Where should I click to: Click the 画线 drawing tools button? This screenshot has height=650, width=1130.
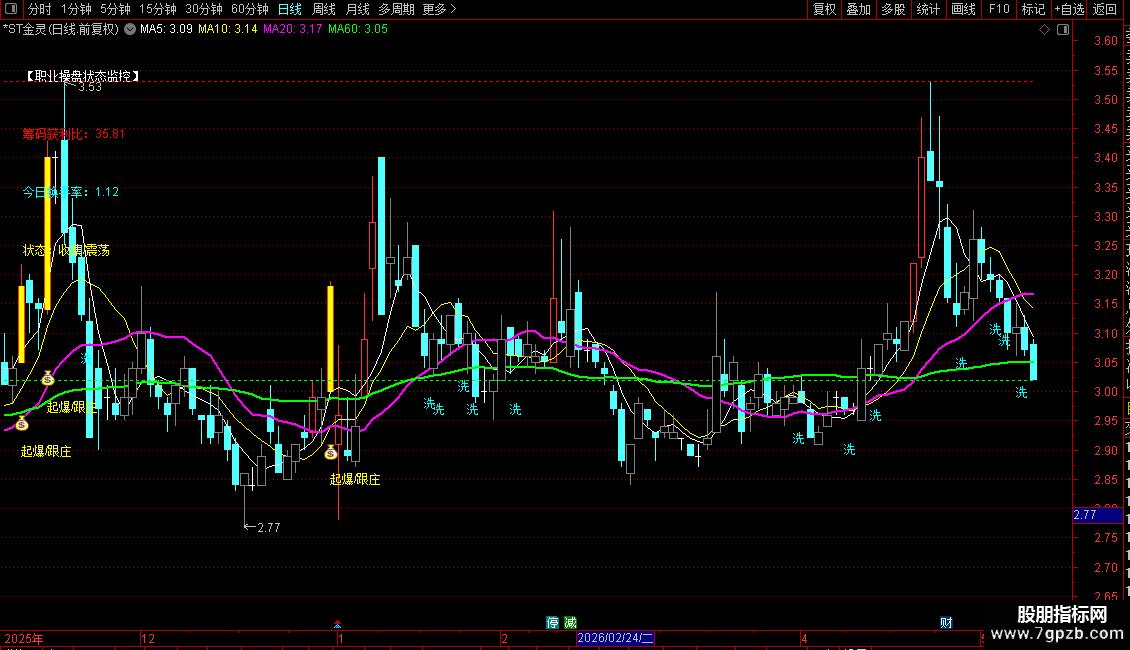[x=963, y=9]
